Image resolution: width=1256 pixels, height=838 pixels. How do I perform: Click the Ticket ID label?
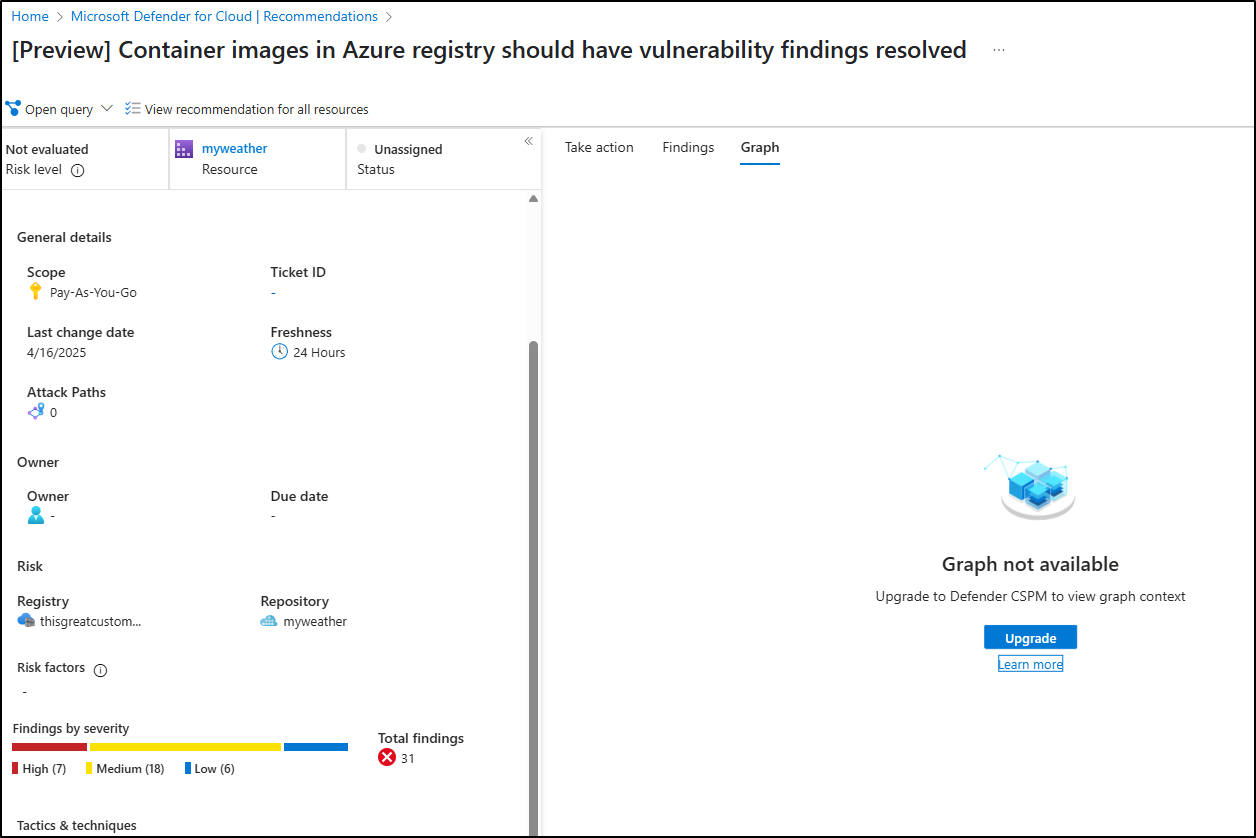[298, 272]
